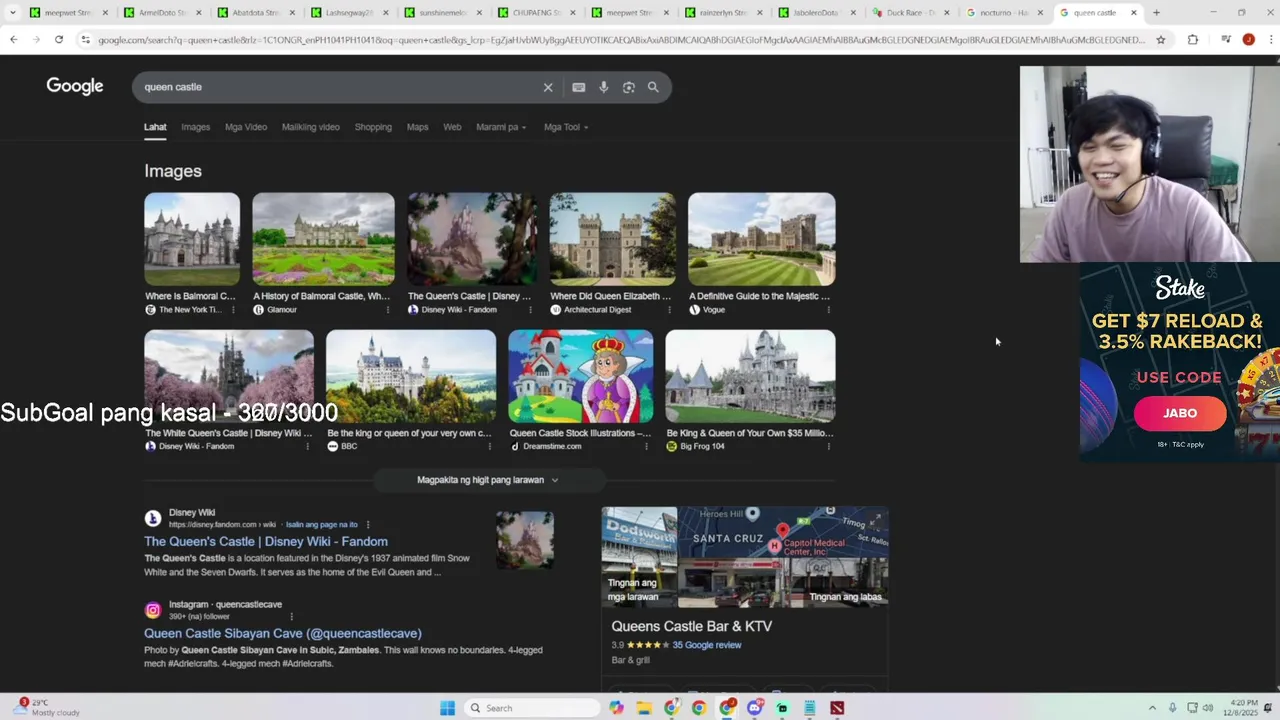
Task: Reload the page in Chrome
Action: 59,40
